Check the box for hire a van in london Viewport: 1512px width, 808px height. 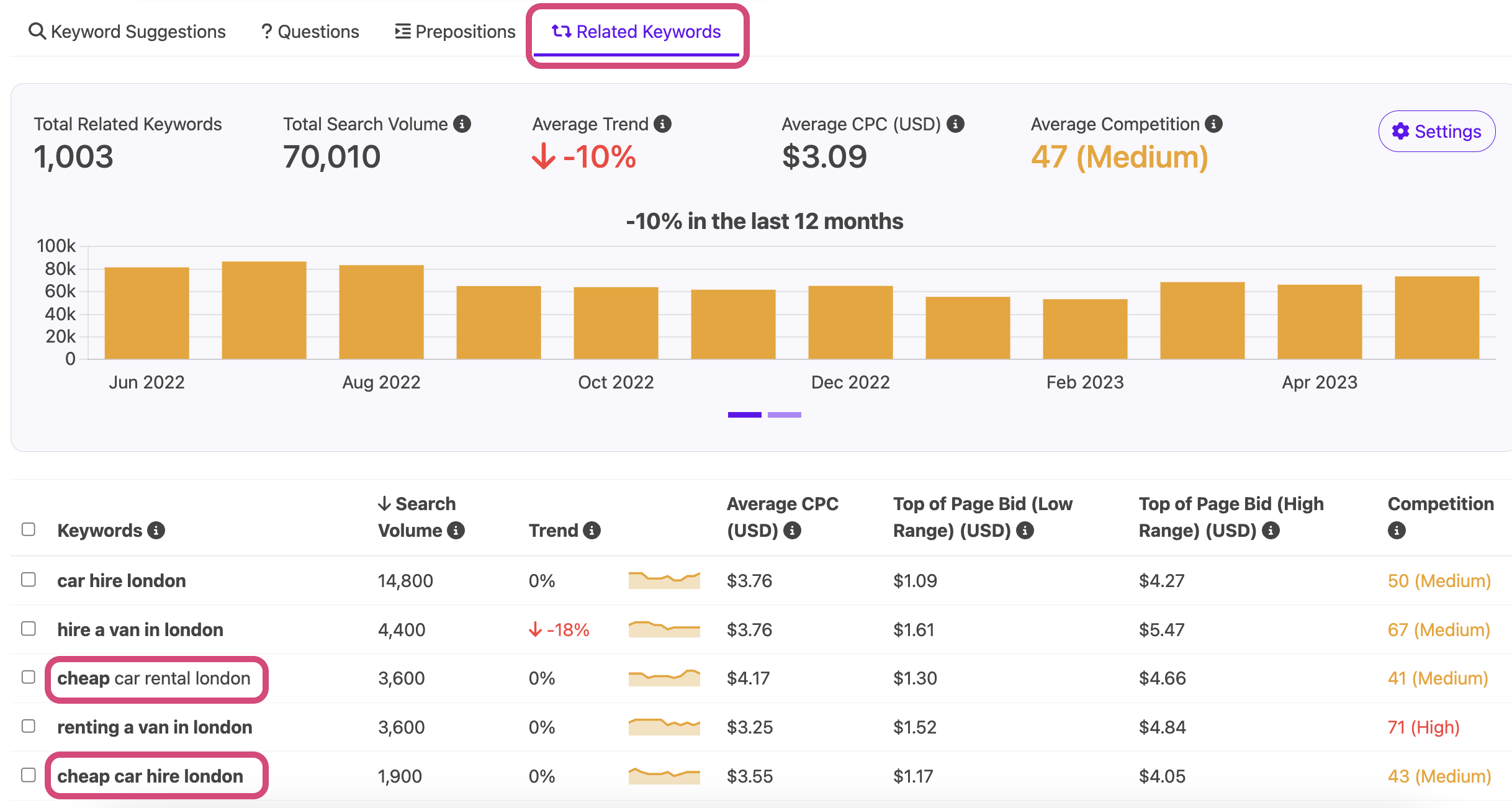click(x=29, y=629)
